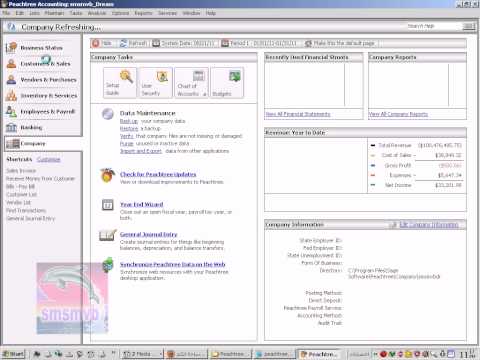Click Synchronize Peachtree Data on the Web link
Image resolution: width=480 pixels, height=360 pixels.
point(173,264)
